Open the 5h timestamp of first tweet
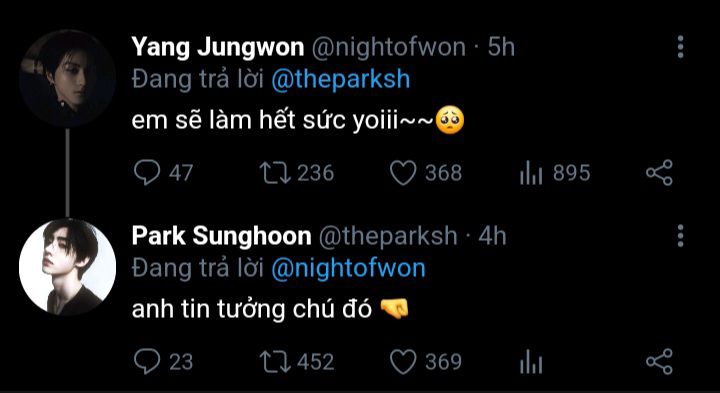This screenshot has width=720, height=393. coord(501,47)
